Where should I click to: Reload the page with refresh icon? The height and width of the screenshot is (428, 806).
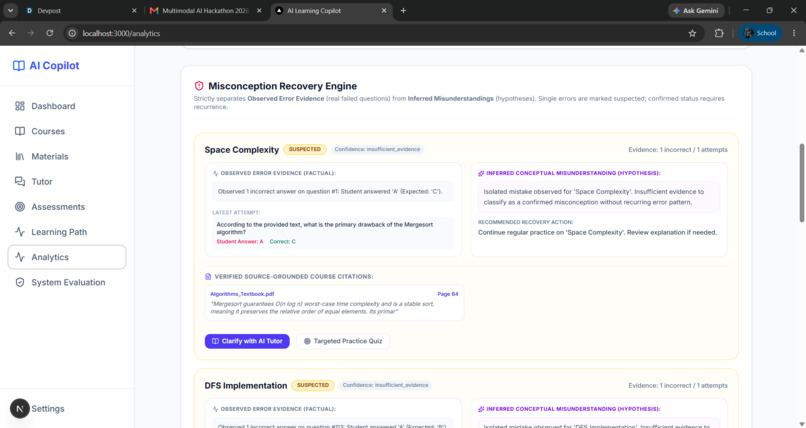pyautogui.click(x=49, y=33)
